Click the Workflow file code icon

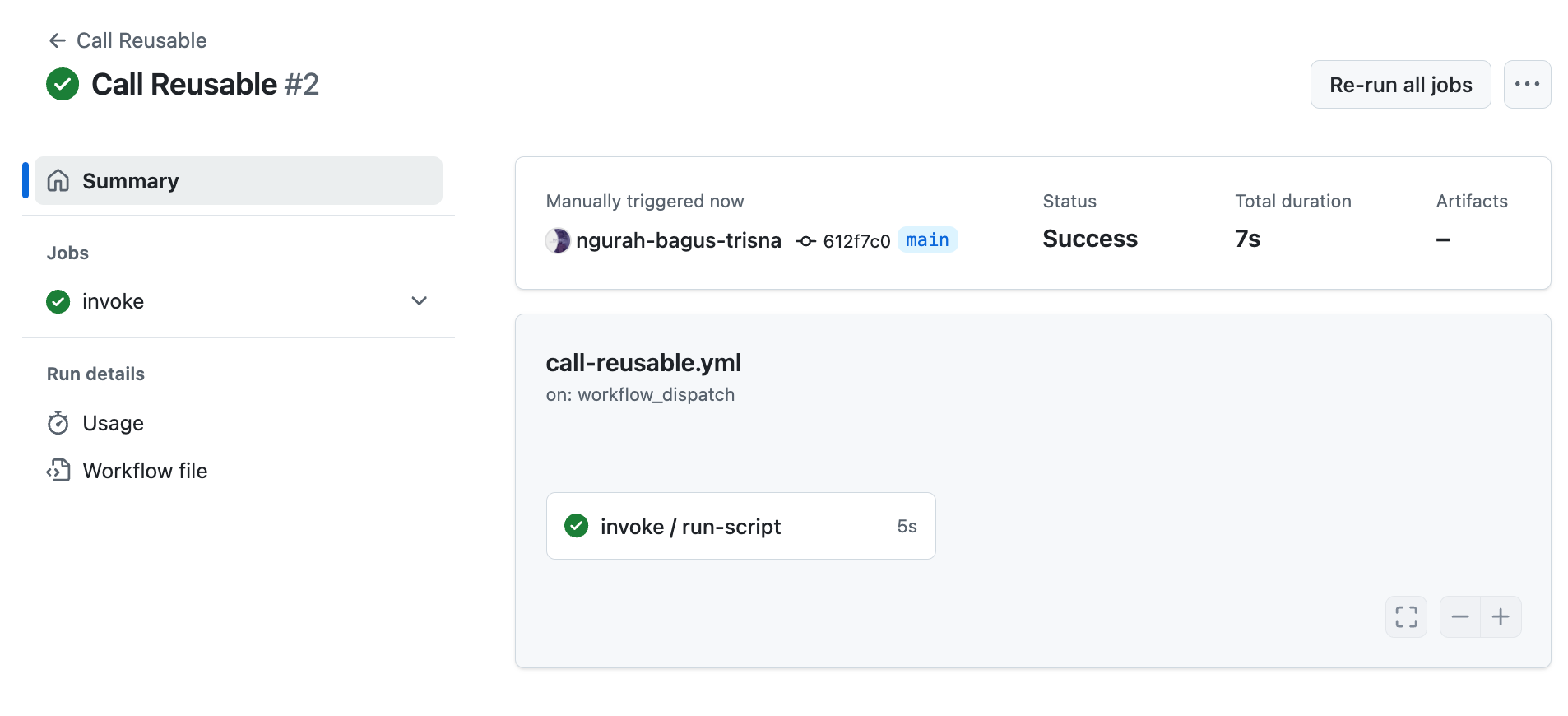tap(58, 471)
